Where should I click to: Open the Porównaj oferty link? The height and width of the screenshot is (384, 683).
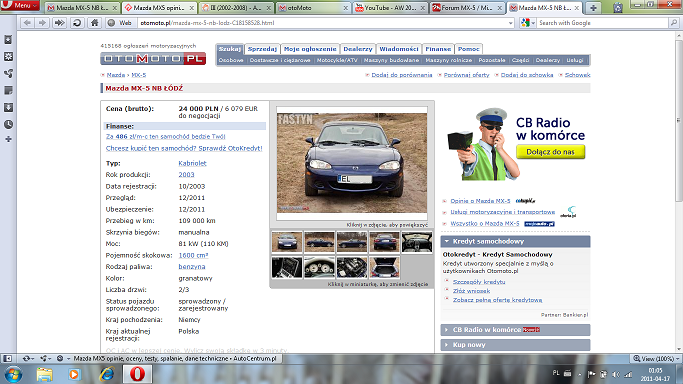466,75
